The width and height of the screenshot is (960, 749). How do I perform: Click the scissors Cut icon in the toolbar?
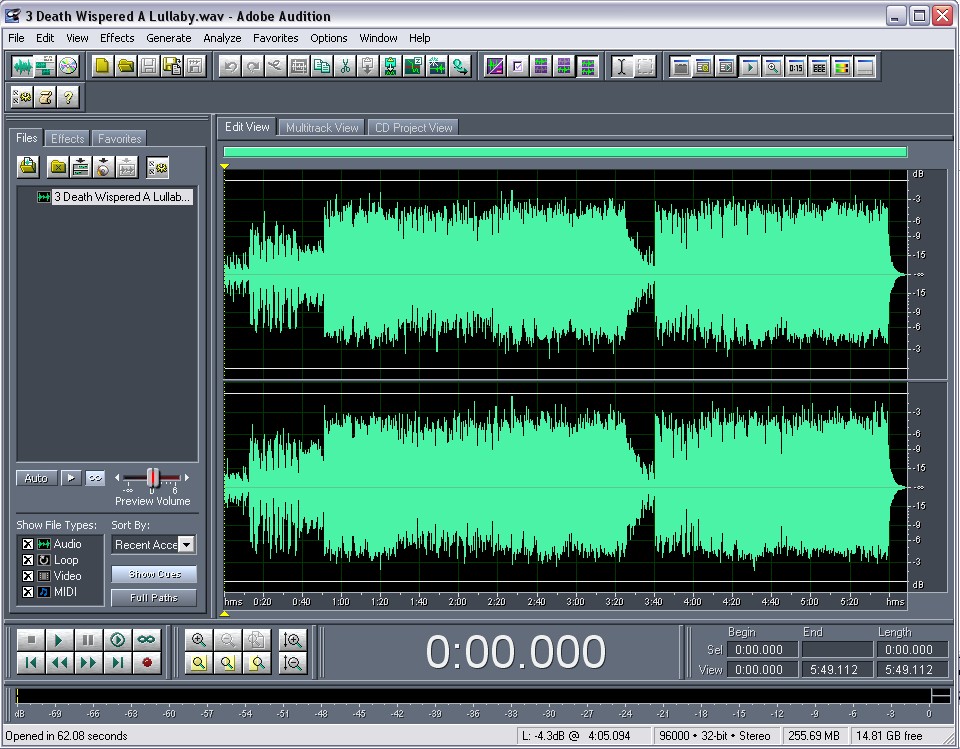pyautogui.click(x=344, y=67)
